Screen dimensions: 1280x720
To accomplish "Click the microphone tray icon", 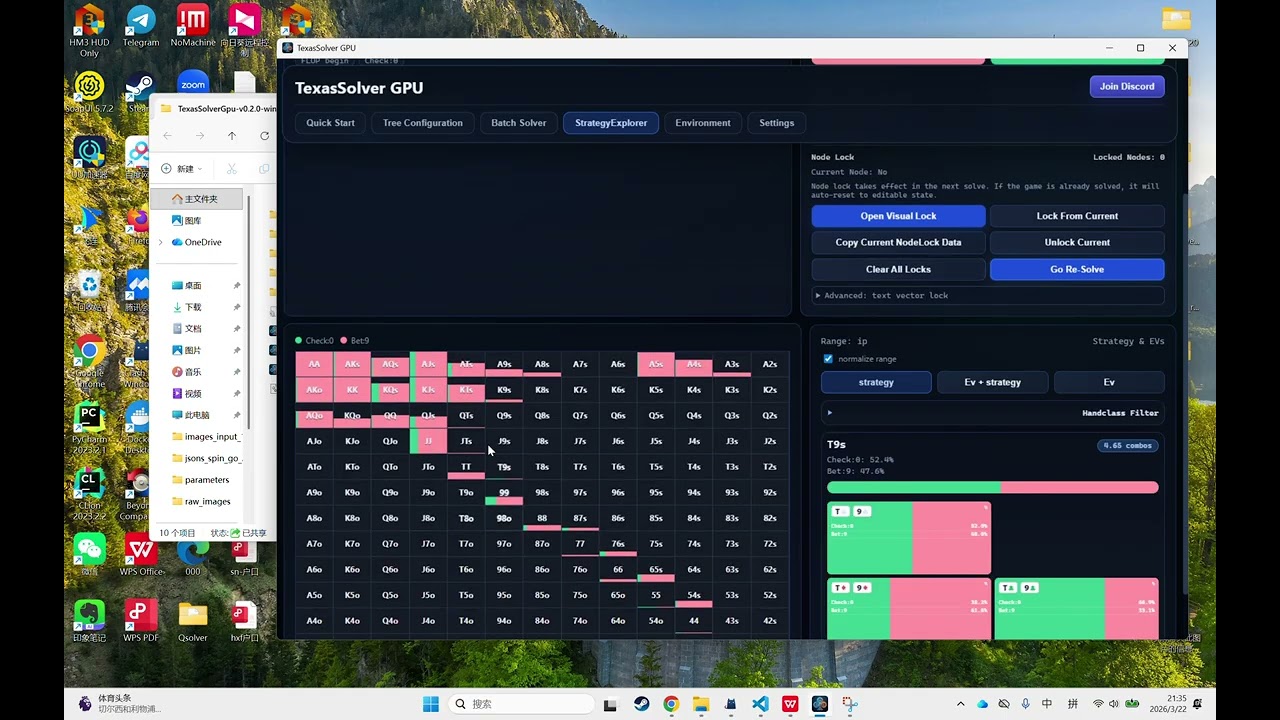I will point(1025,704).
